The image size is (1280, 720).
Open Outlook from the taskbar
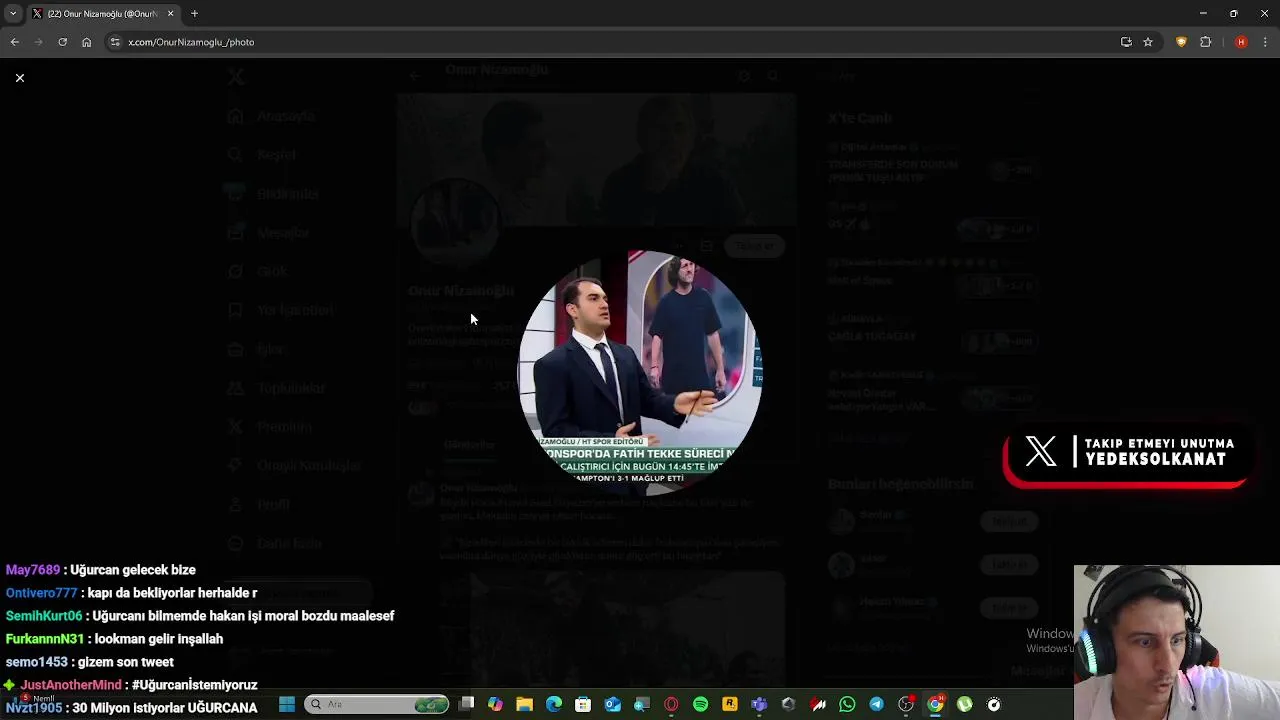[612, 704]
